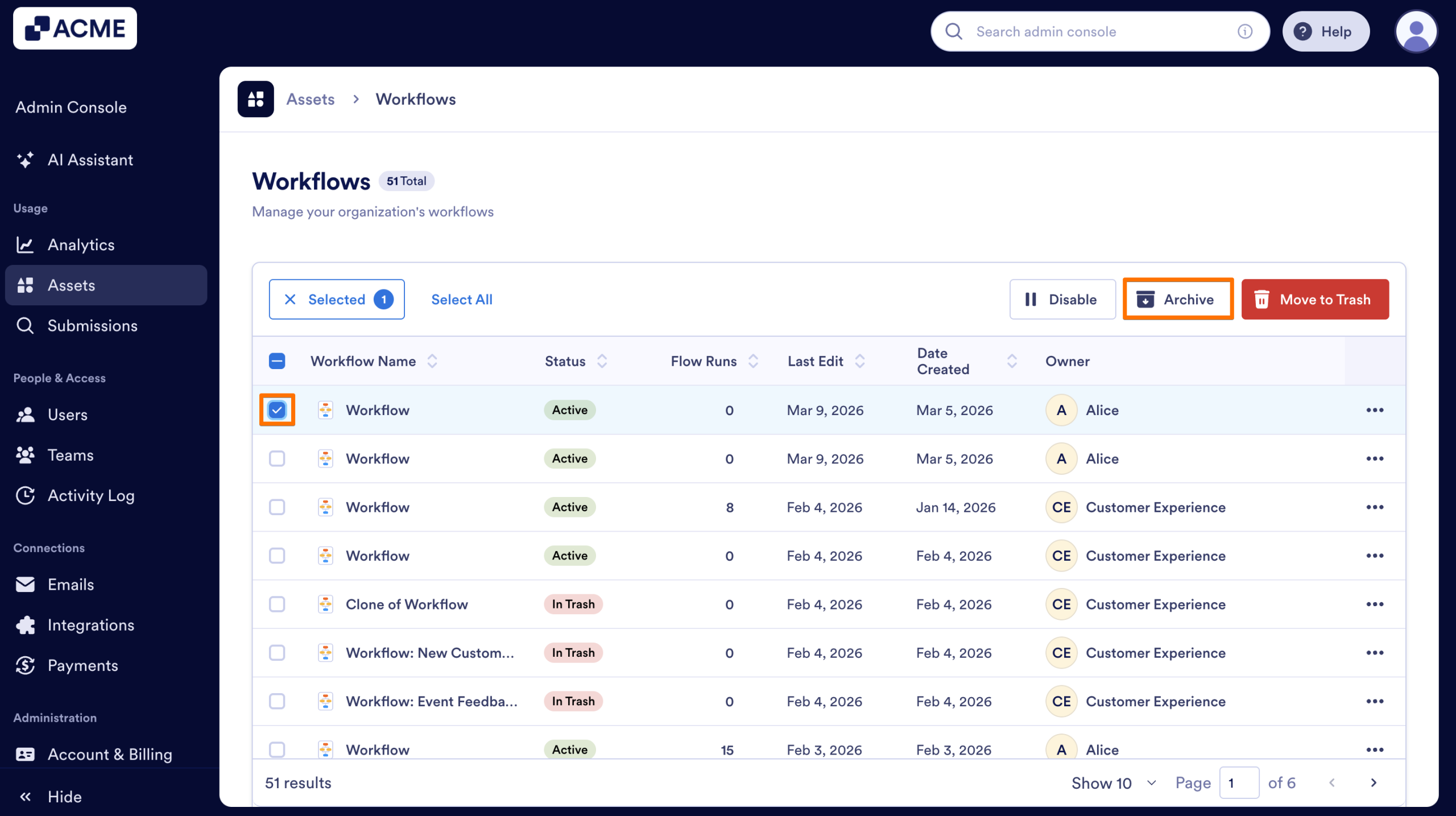
Task: View the Integrations page
Action: (90, 625)
